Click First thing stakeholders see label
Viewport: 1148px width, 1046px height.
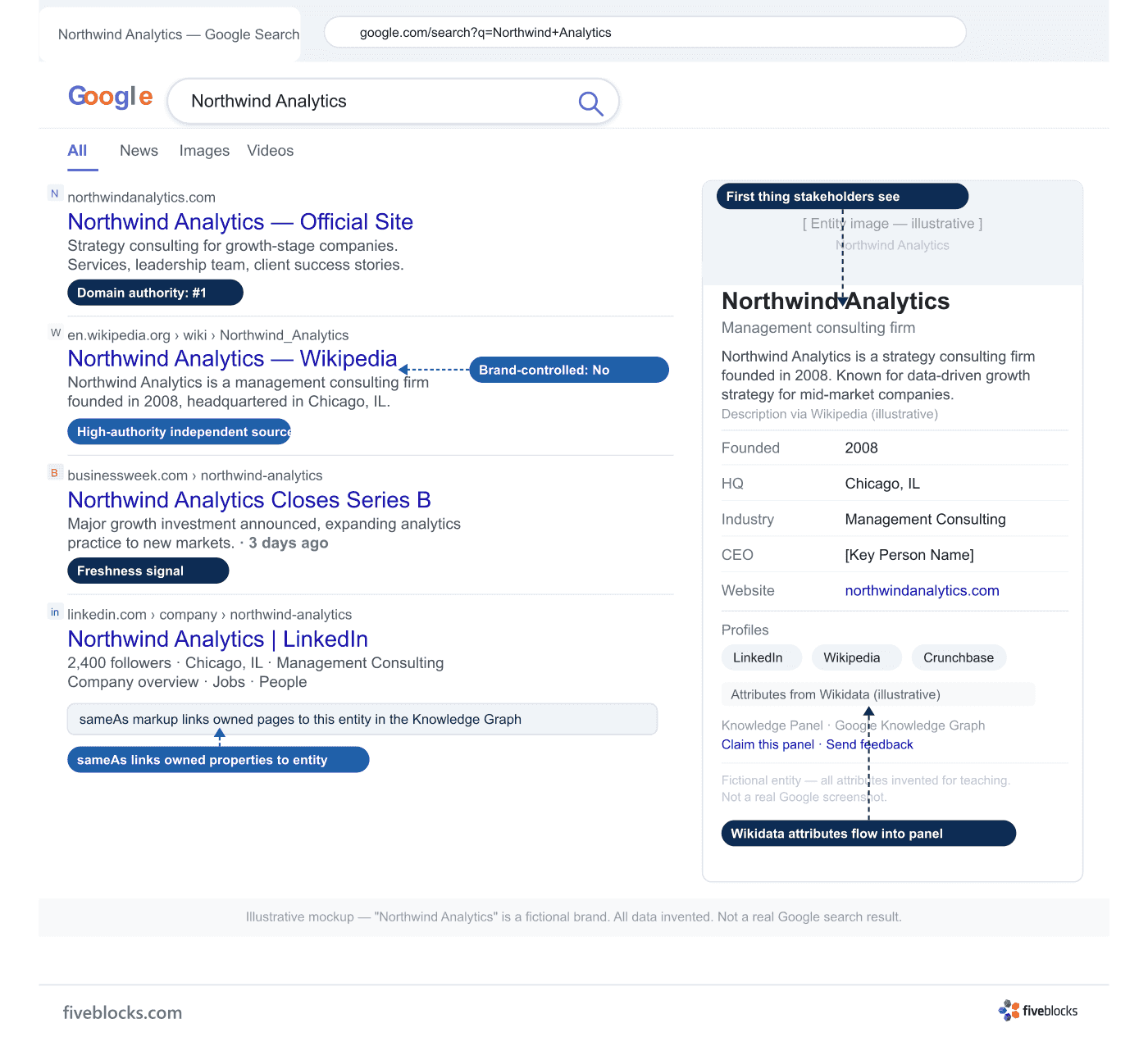(x=842, y=197)
